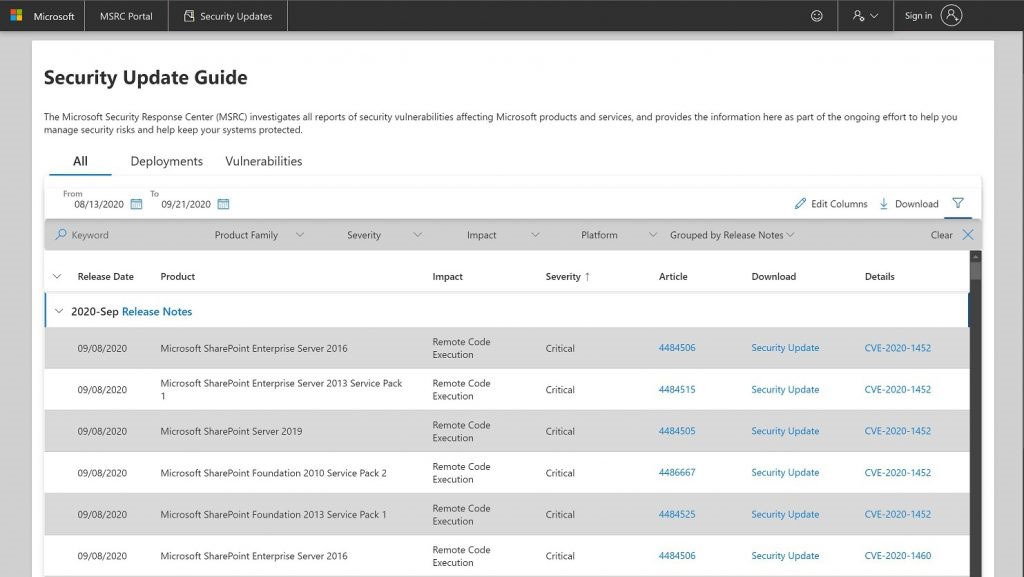Open the user settings dropdown
Screen dimensions: 1024x577
865,16
